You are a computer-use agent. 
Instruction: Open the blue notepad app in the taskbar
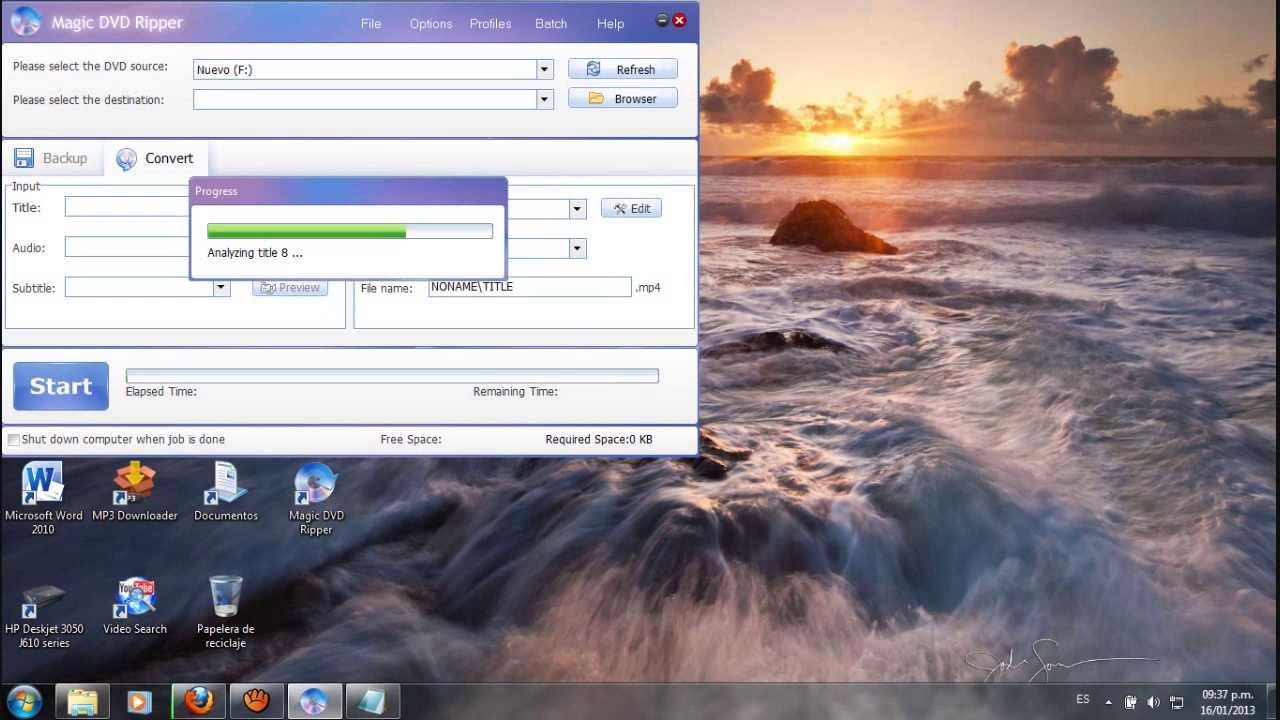point(373,702)
